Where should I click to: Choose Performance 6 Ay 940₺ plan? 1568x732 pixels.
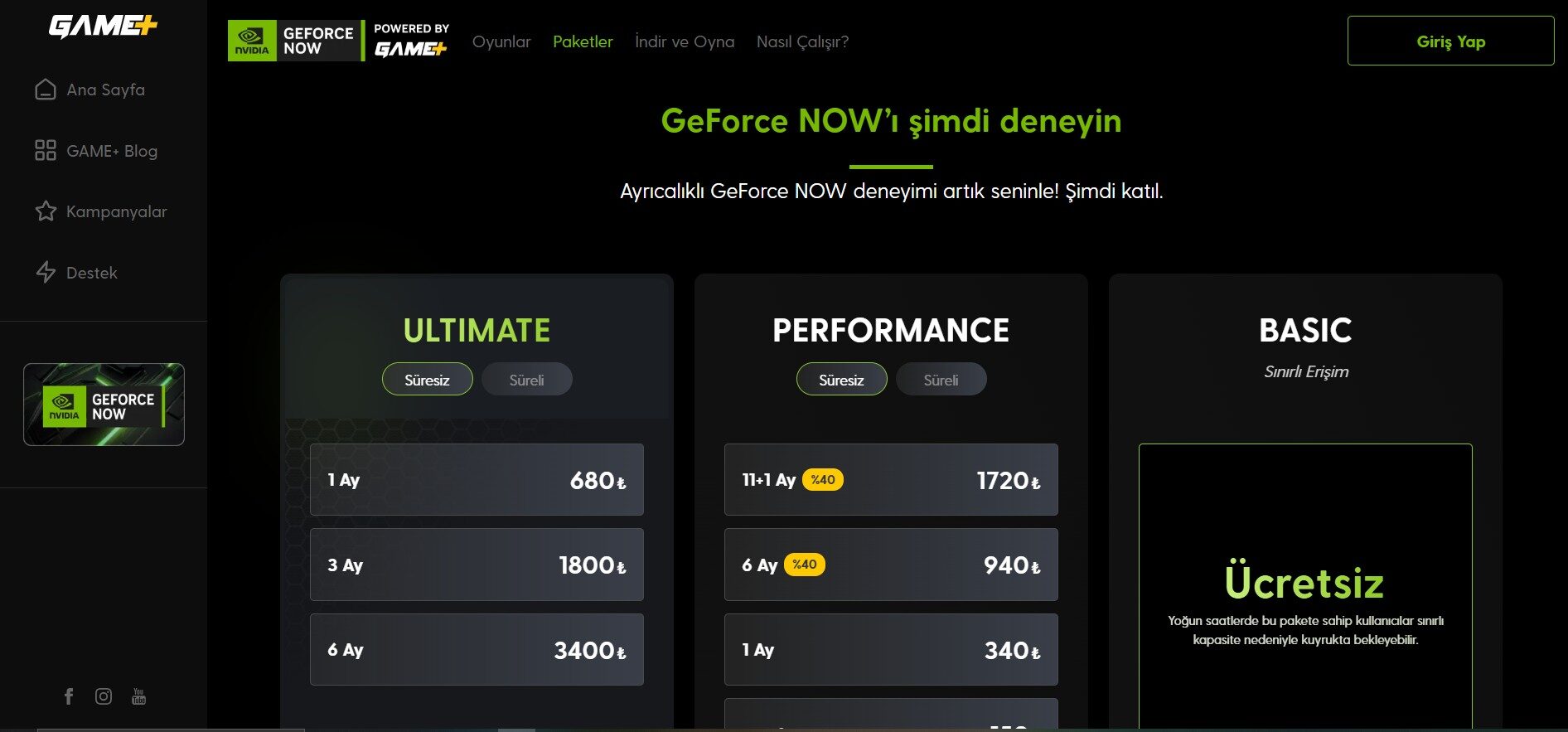pyautogui.click(x=891, y=565)
